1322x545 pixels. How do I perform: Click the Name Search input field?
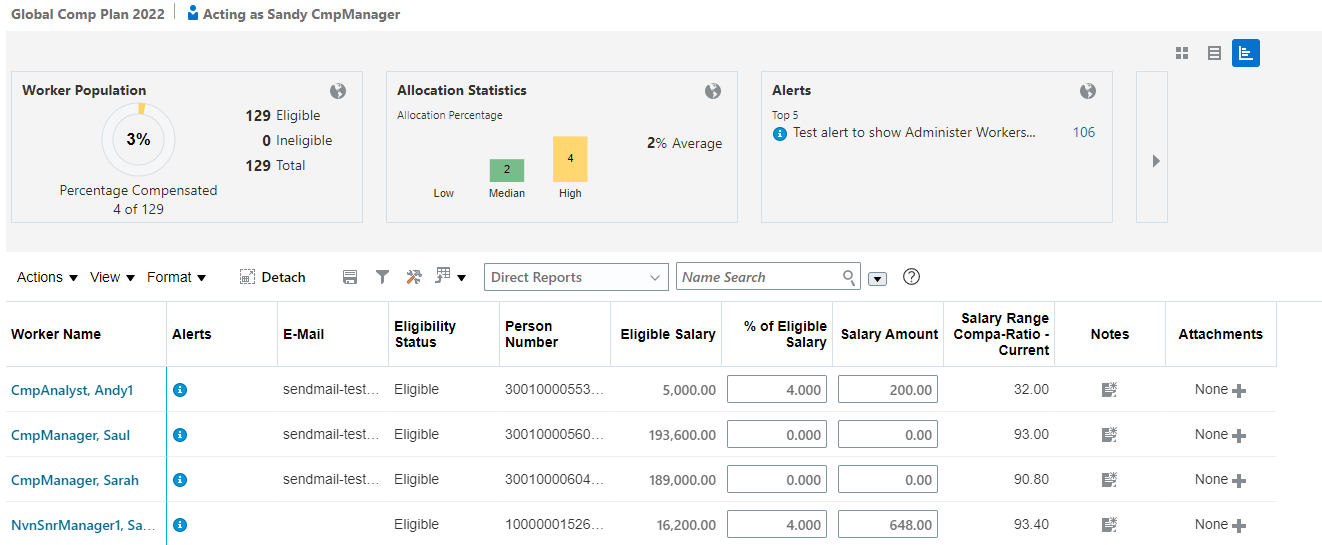[x=758, y=277]
